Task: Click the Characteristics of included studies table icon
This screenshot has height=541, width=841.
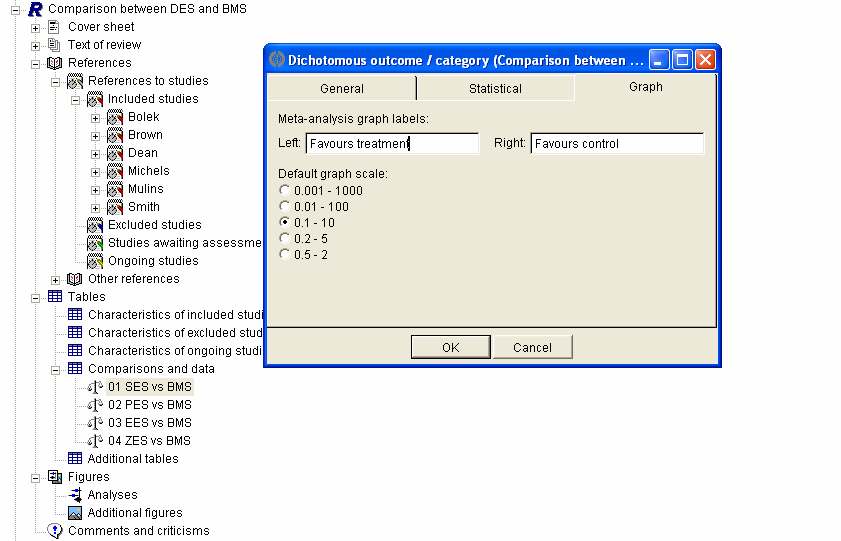Action: tap(75, 315)
